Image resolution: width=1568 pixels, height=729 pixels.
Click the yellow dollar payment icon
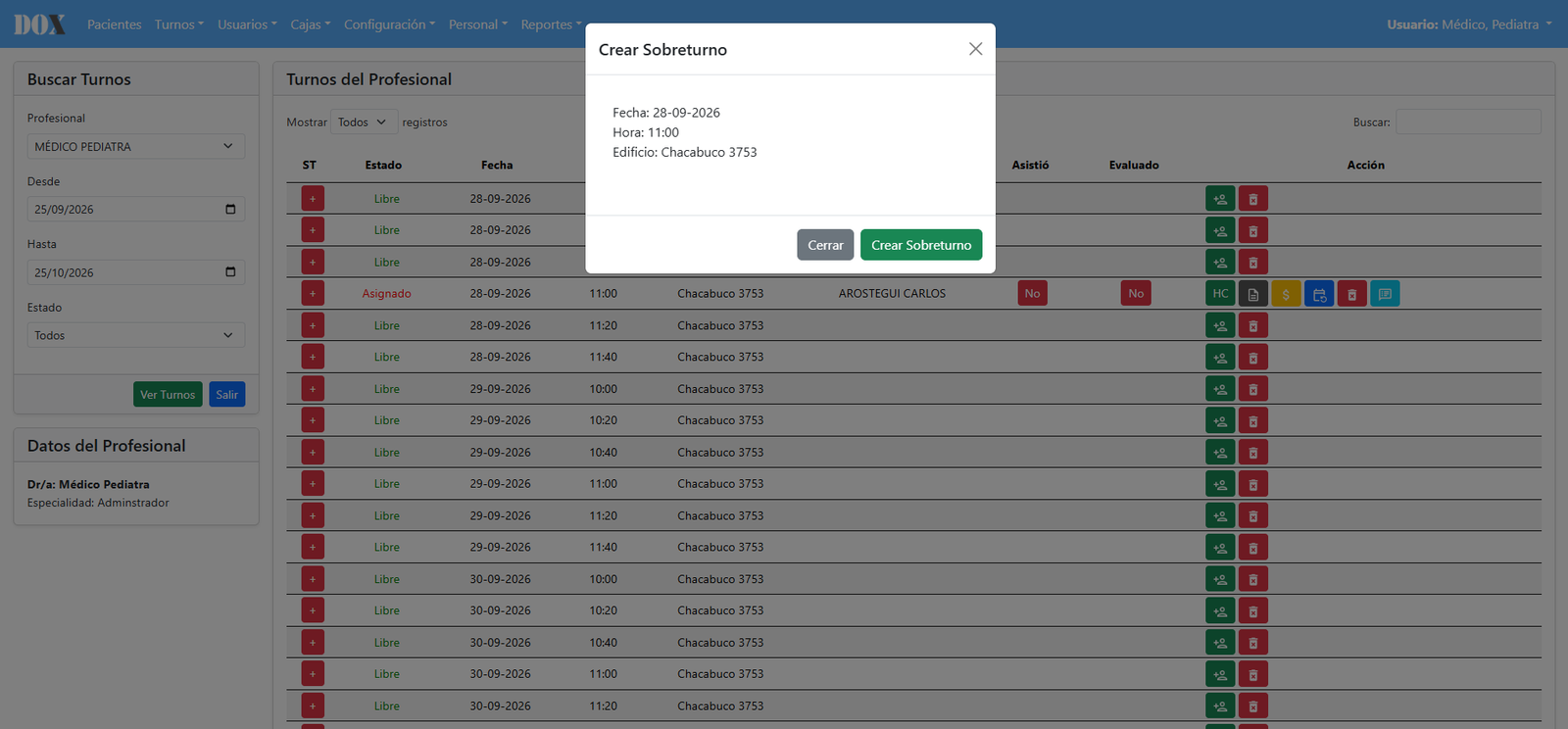click(1286, 293)
